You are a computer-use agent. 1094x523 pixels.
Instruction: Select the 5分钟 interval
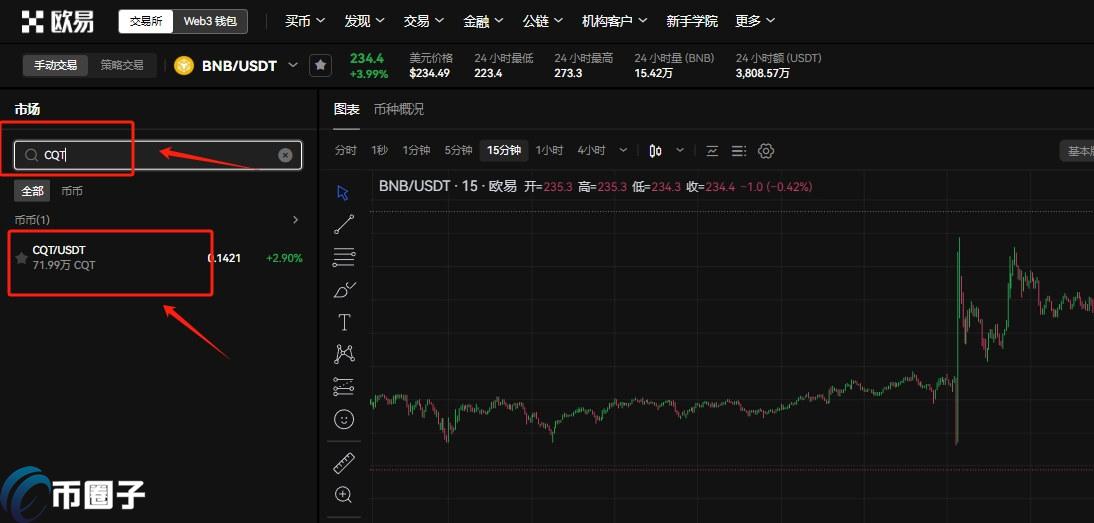[x=458, y=151]
